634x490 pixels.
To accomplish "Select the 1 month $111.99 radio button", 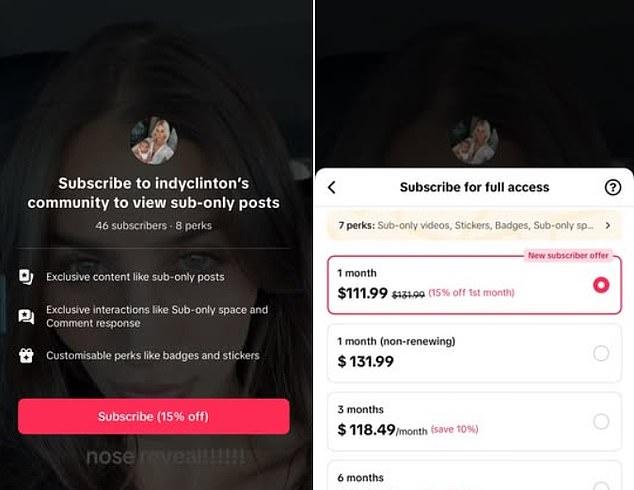I will (601, 285).
